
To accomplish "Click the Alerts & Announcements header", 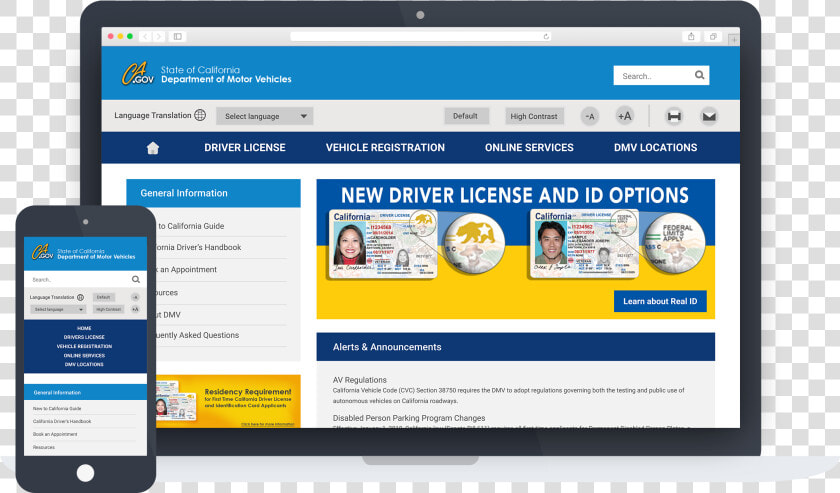I will (515, 347).
